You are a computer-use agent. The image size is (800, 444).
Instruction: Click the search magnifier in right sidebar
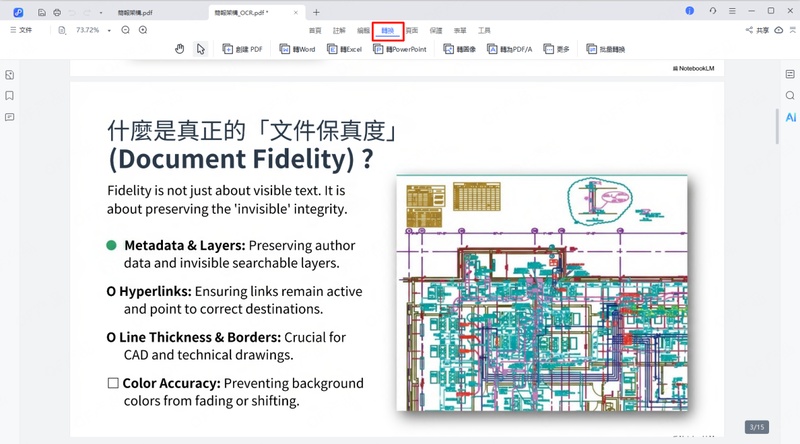(790, 95)
